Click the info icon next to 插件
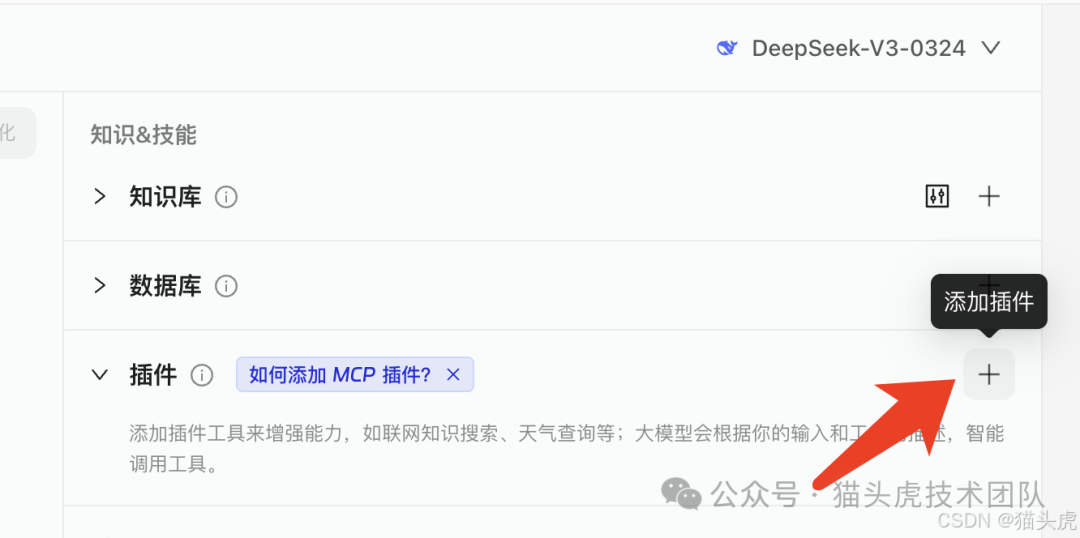The height and width of the screenshot is (538, 1080). (x=202, y=375)
